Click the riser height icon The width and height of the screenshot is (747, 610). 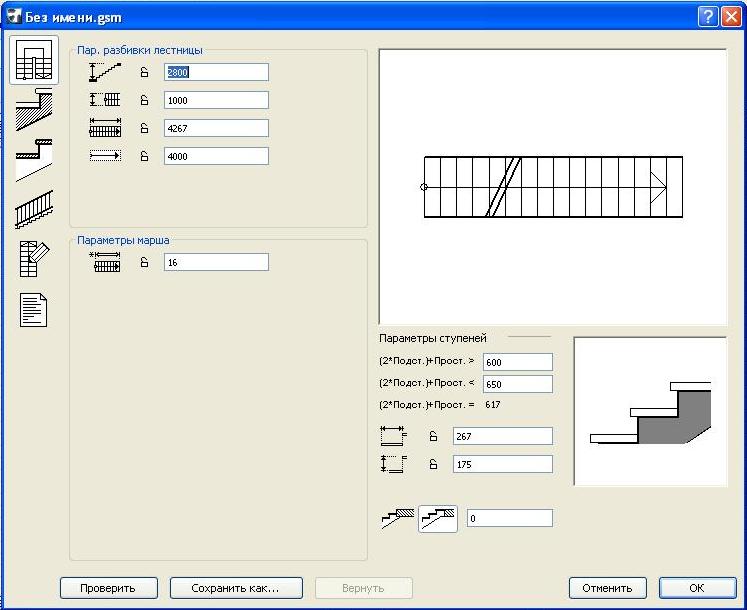tap(394, 464)
